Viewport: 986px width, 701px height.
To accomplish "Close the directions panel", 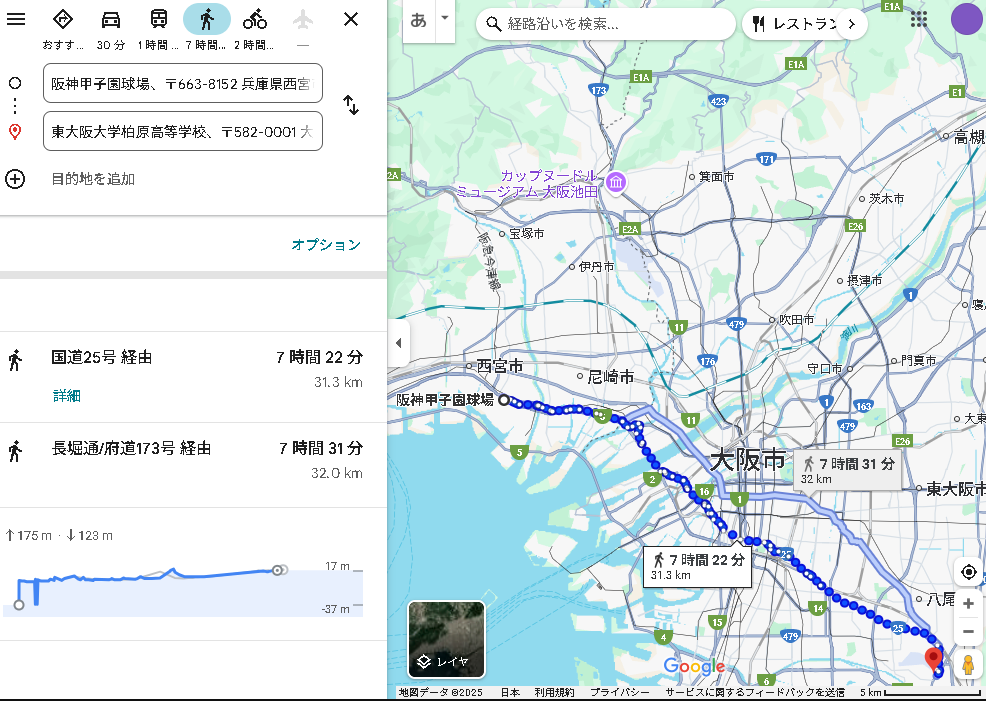I will coord(351,19).
